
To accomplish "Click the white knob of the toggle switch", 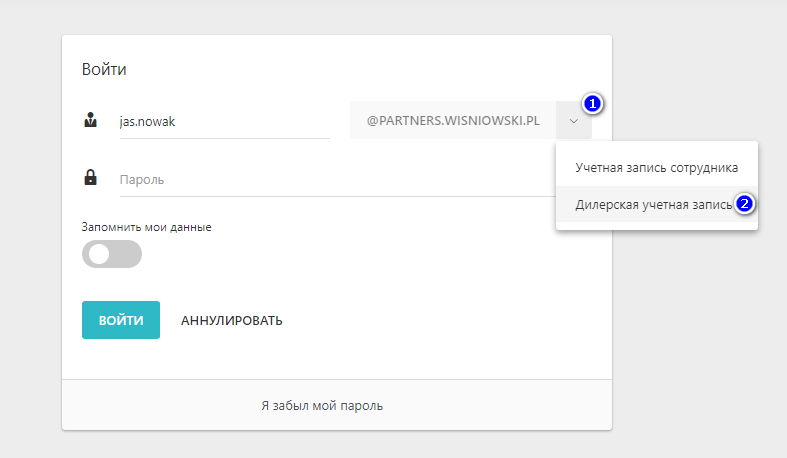I will pyautogui.click(x=98, y=254).
